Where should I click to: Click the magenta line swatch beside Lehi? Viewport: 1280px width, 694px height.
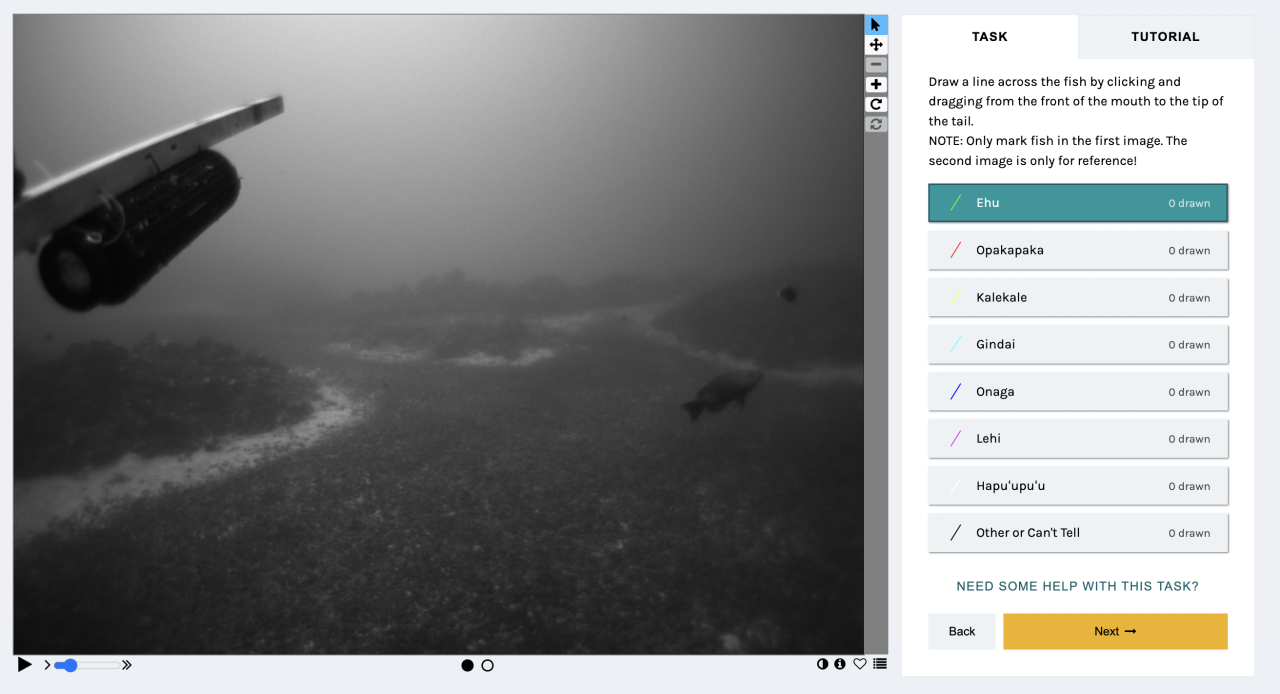pyautogui.click(x=956, y=438)
